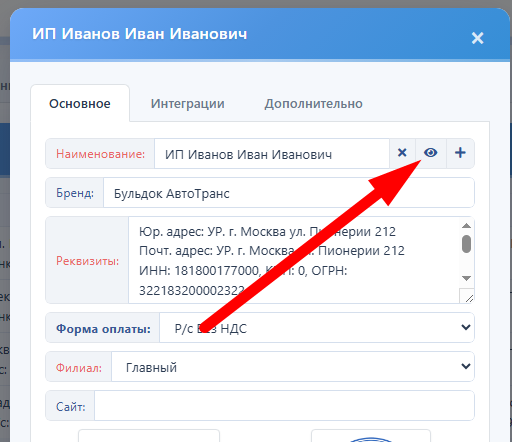
Task: Switch to the Основное tab
Action: coord(80,104)
